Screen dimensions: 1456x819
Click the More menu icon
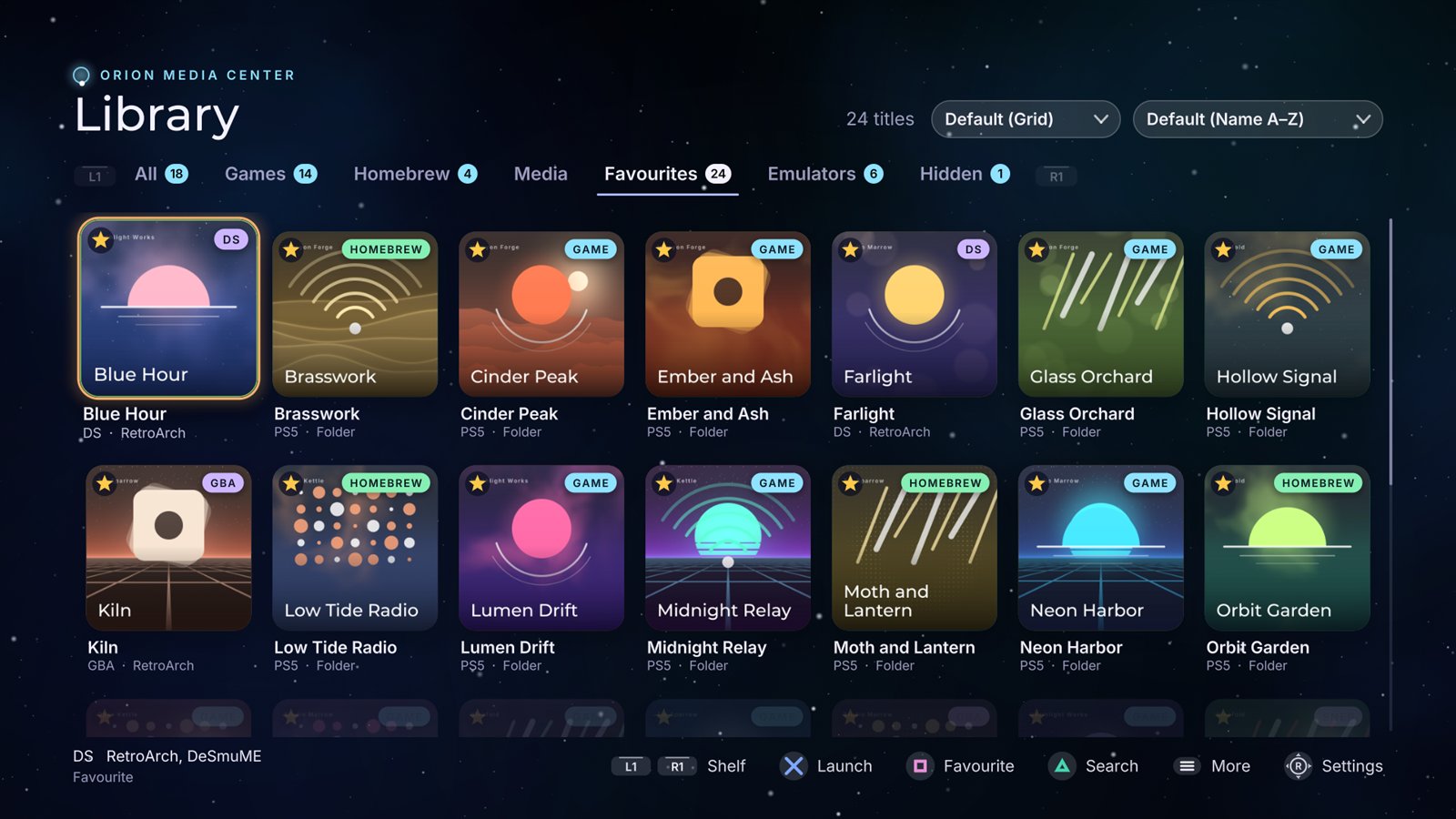pos(1187,766)
